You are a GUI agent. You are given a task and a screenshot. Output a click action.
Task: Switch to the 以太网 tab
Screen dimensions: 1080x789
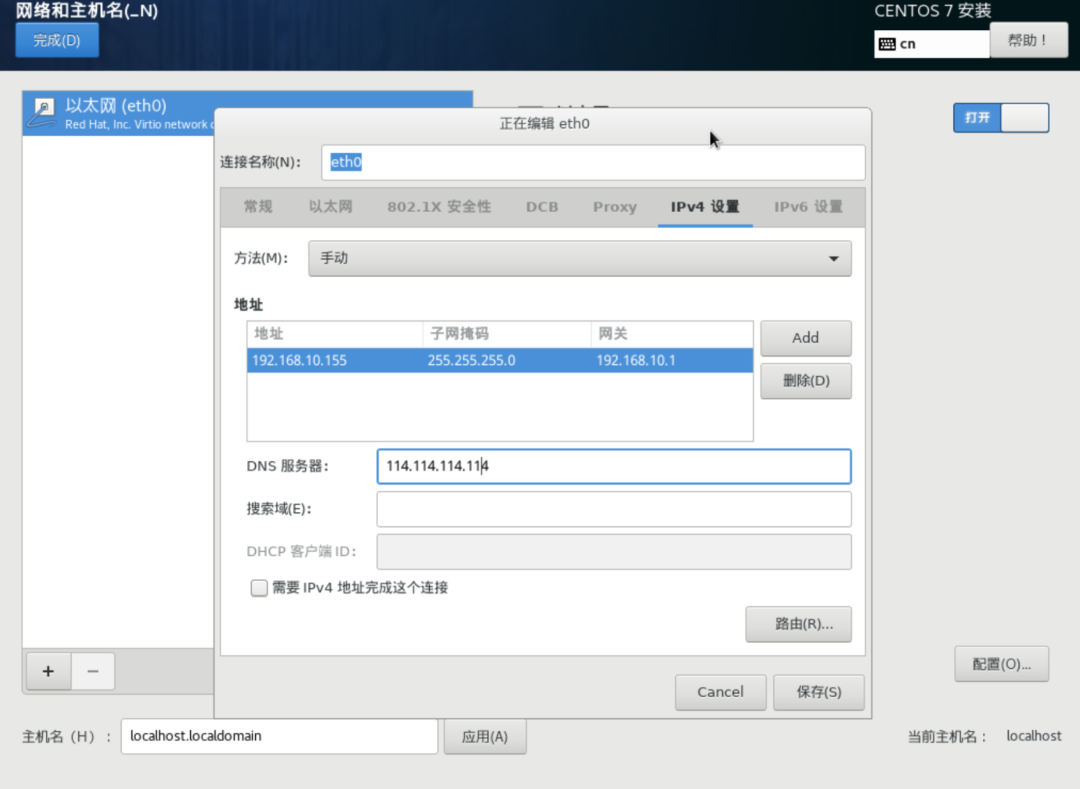coord(331,207)
